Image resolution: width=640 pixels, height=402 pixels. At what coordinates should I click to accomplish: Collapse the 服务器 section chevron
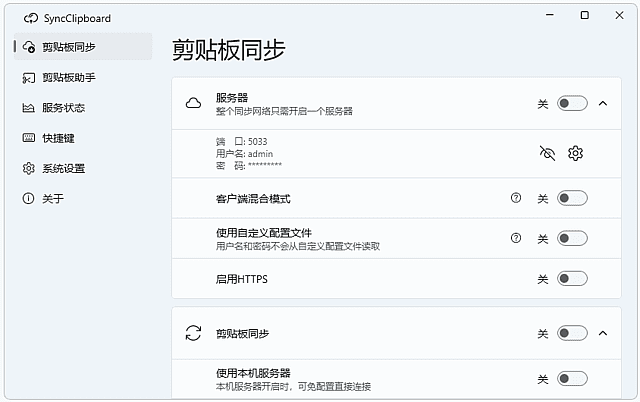(x=603, y=103)
